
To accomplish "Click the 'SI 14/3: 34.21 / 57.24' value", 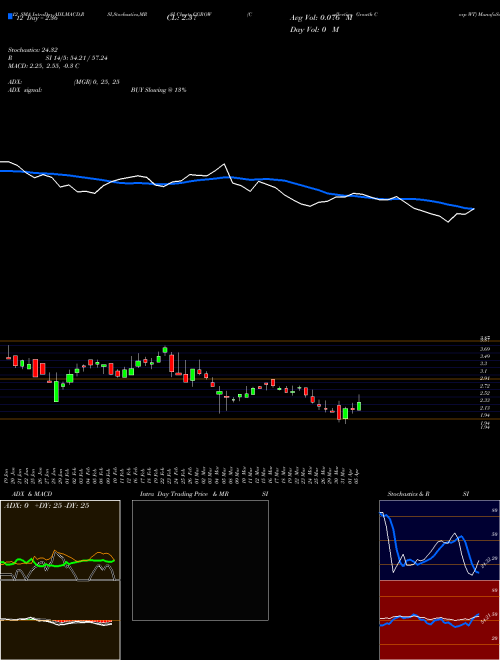I will coord(77,58).
